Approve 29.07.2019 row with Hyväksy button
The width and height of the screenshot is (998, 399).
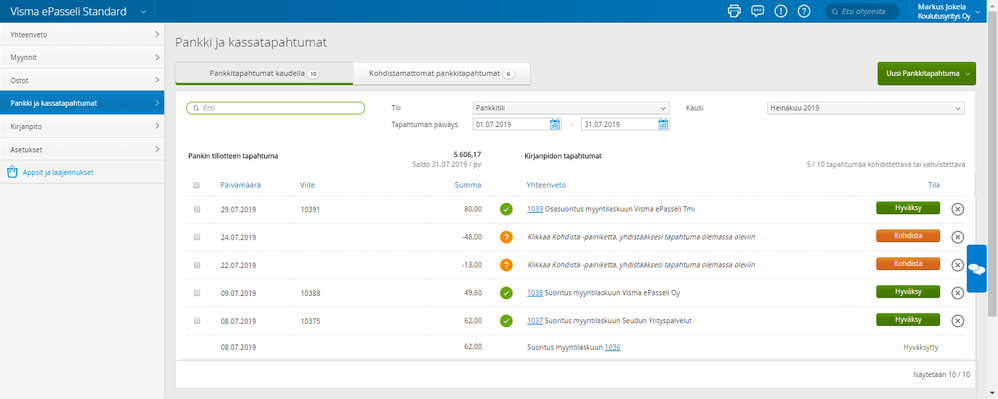coord(908,208)
